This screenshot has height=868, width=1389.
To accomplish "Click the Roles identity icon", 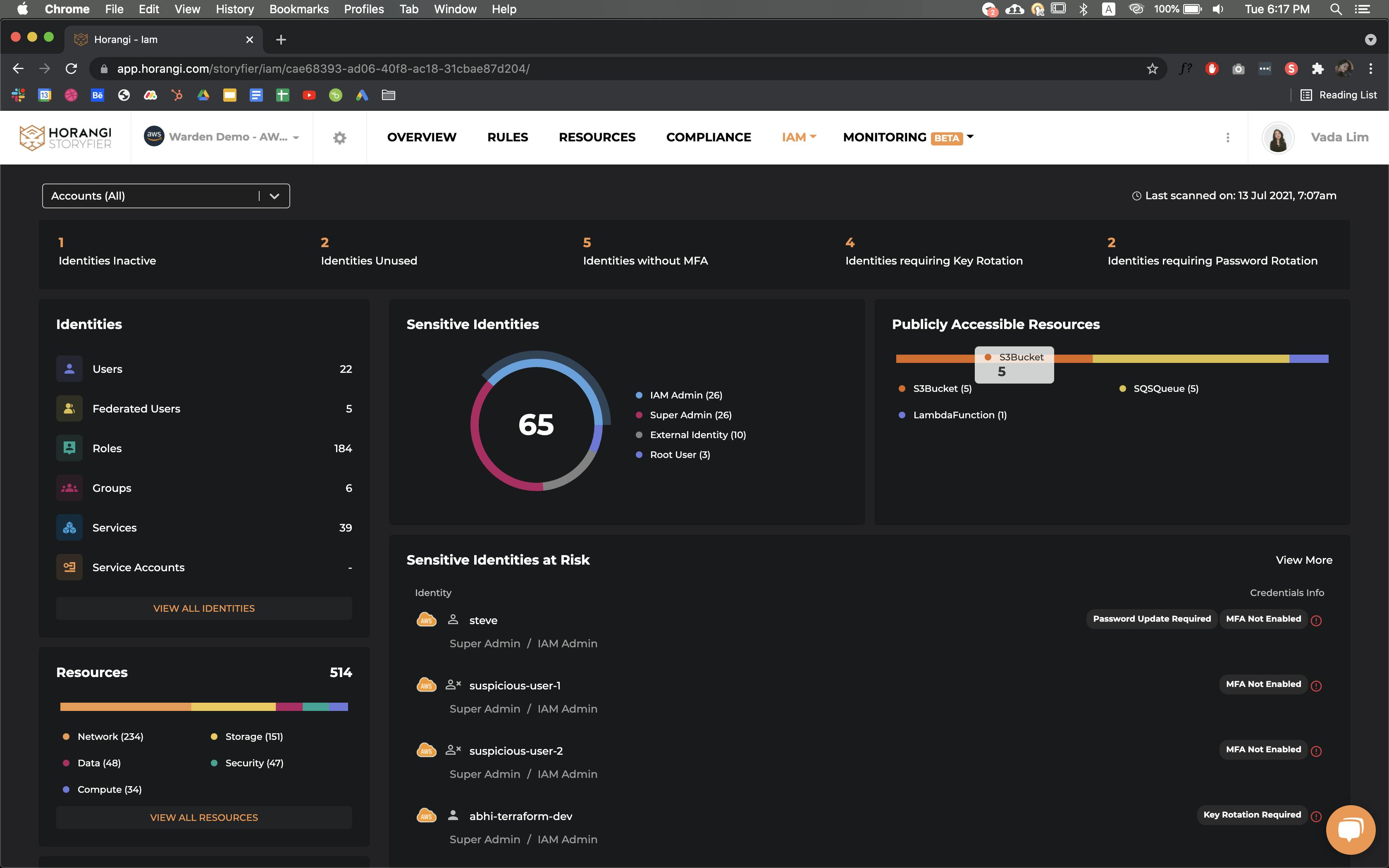I will [x=69, y=448].
